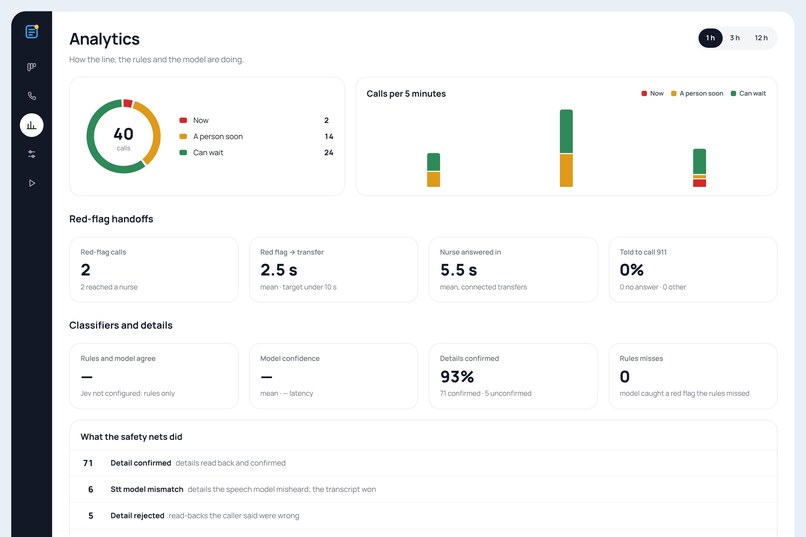Open the play simulator sidebar icon

pyautogui.click(x=32, y=183)
